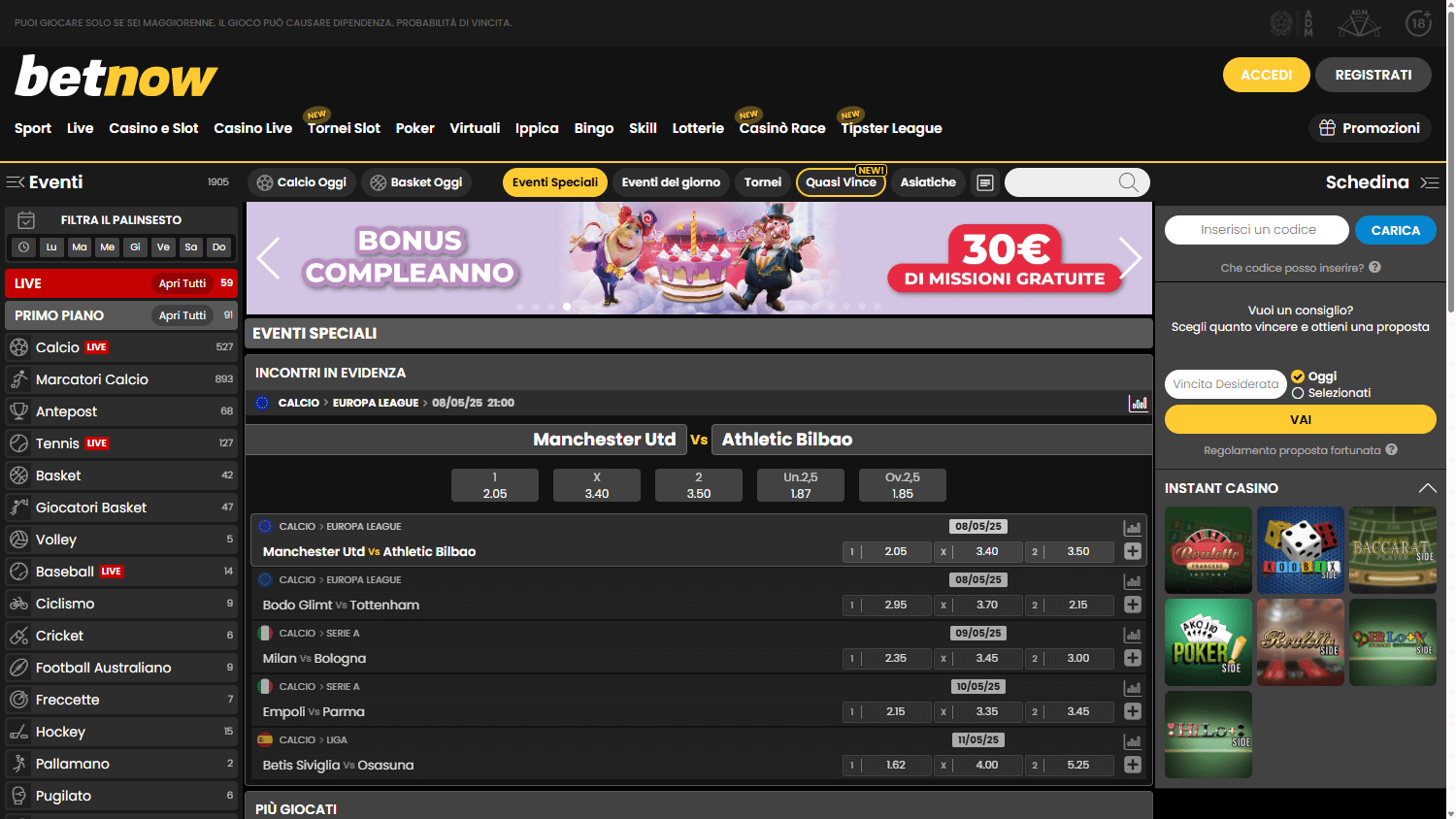Collapse the Instant Casino section chevron

pos(1427,488)
